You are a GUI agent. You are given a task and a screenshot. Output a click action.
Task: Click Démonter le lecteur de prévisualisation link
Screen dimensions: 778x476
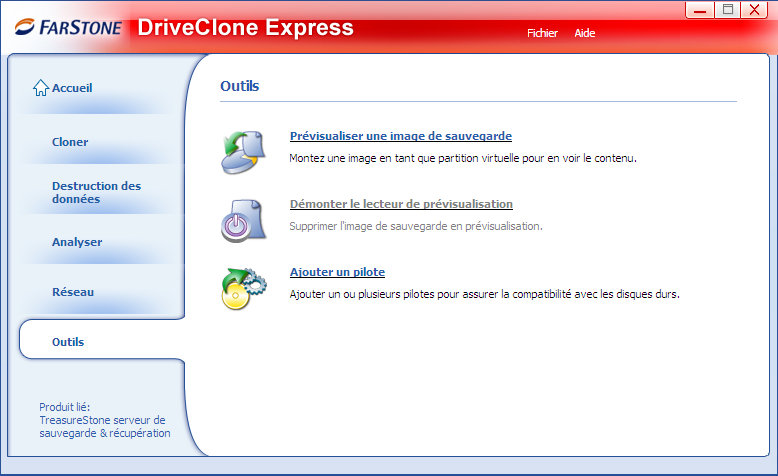pos(401,204)
